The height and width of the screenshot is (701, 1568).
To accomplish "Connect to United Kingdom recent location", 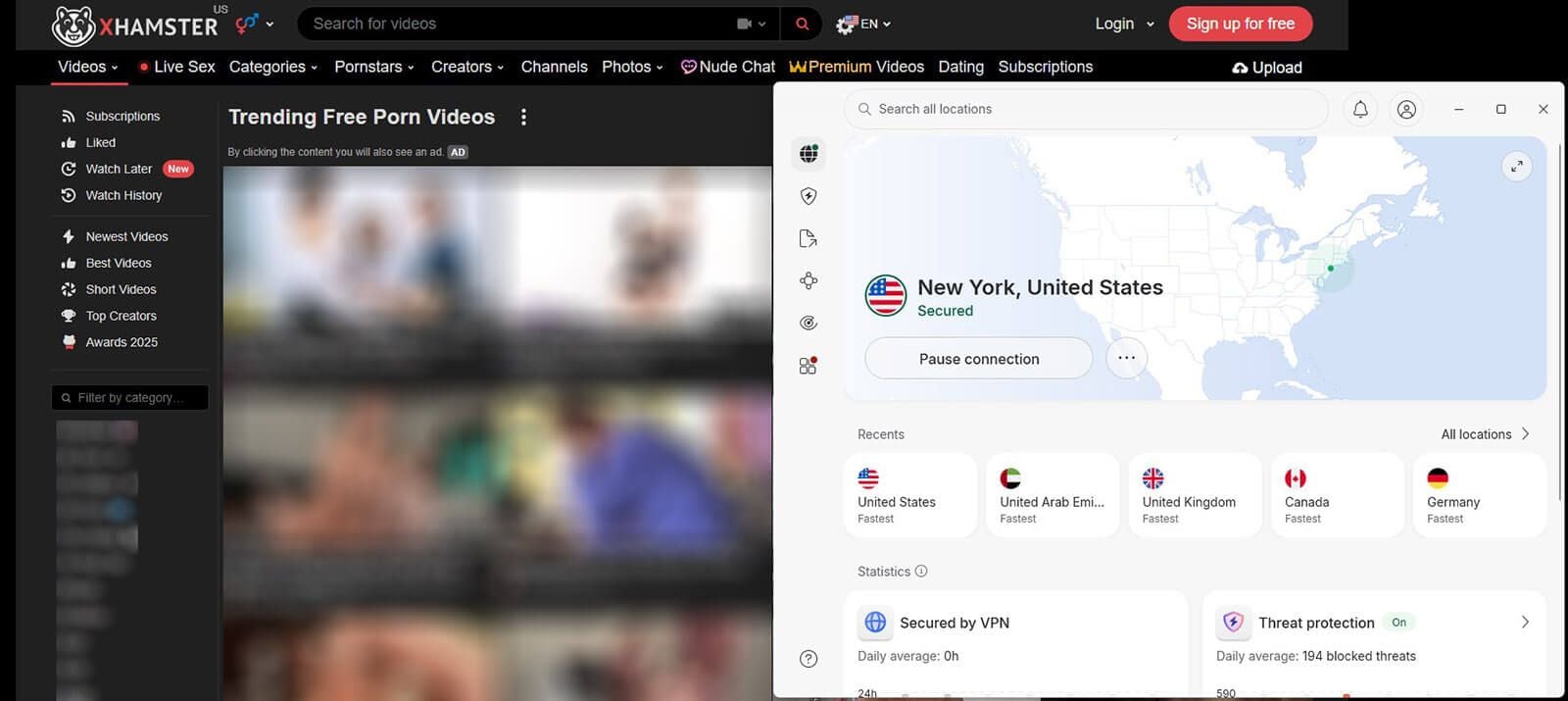I will point(1195,494).
